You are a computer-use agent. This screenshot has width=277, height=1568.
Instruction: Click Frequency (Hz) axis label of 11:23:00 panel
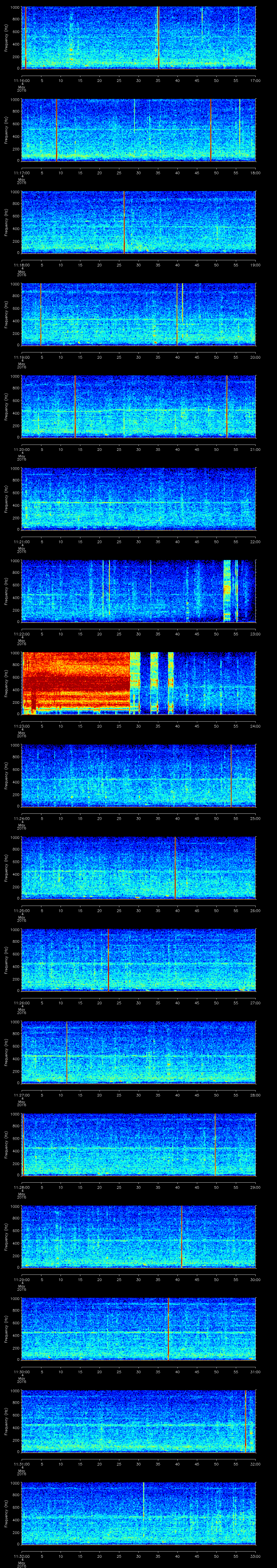point(6,683)
